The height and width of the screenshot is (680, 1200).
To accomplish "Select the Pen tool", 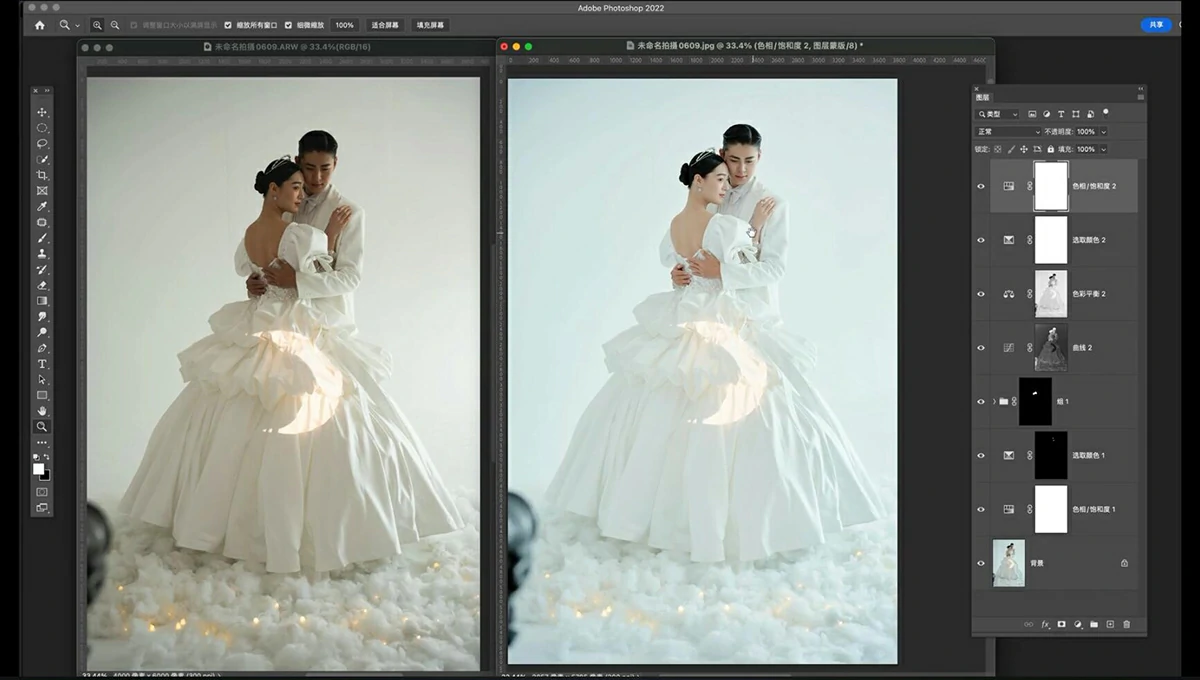I will (x=42, y=348).
